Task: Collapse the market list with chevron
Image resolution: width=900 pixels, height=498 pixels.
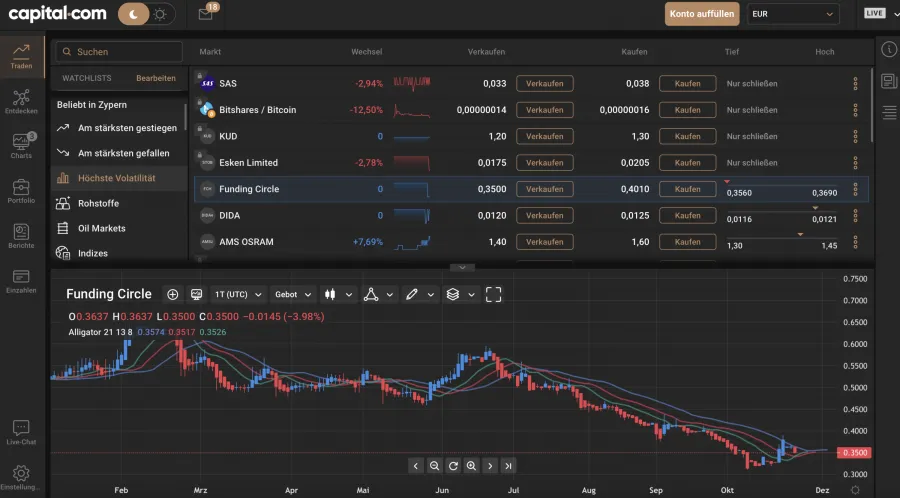Action: point(462,267)
